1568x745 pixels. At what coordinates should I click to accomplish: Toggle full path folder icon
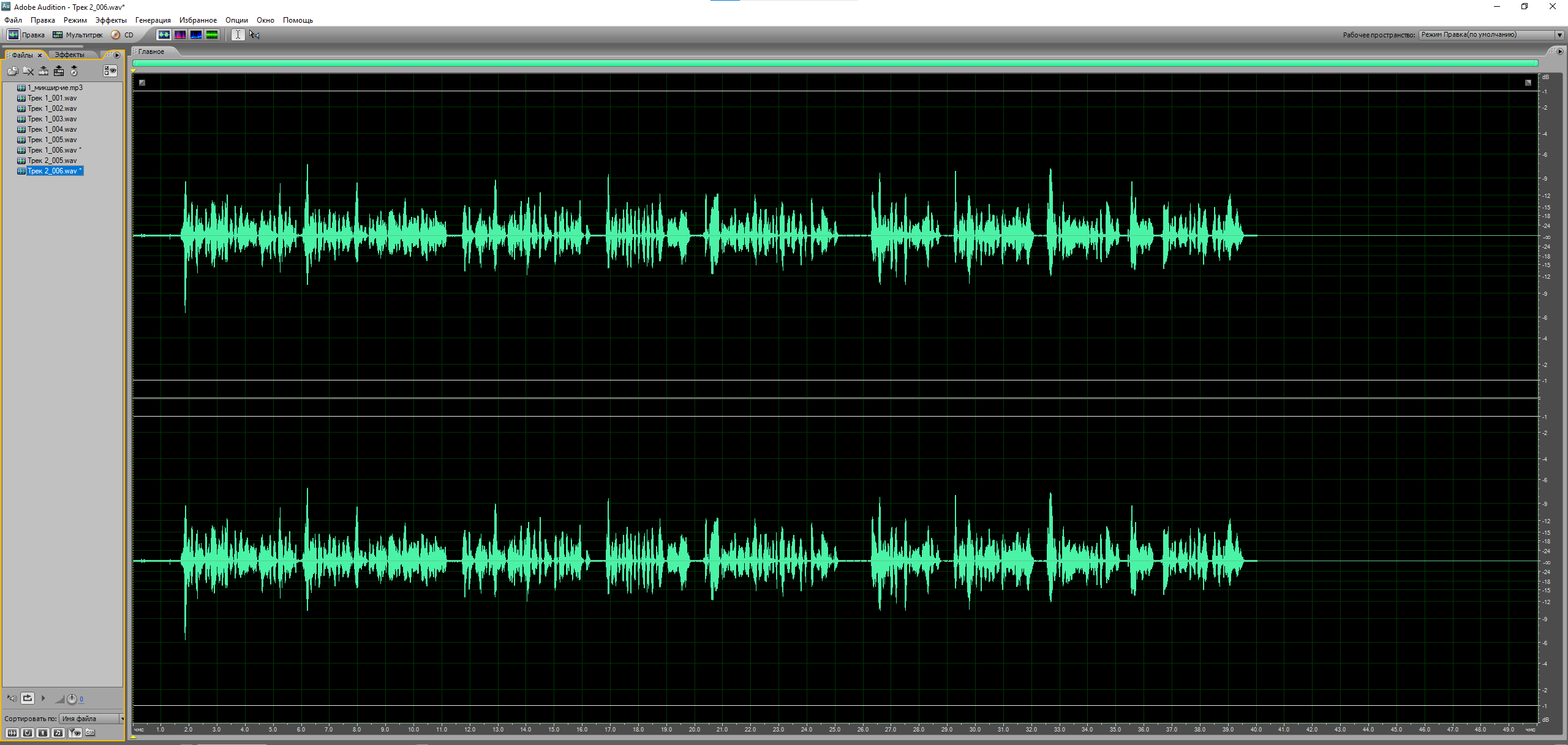coord(90,733)
